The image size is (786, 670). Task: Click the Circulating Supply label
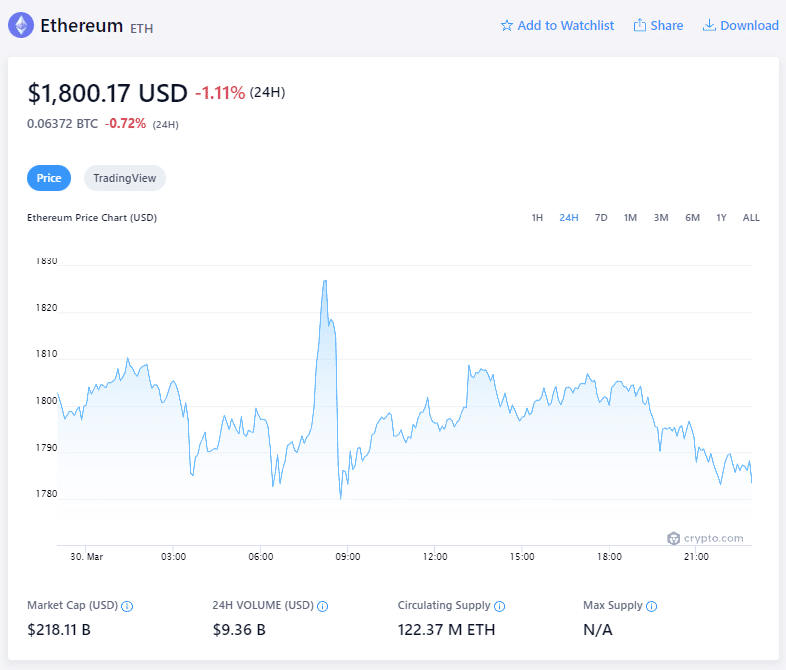444,605
